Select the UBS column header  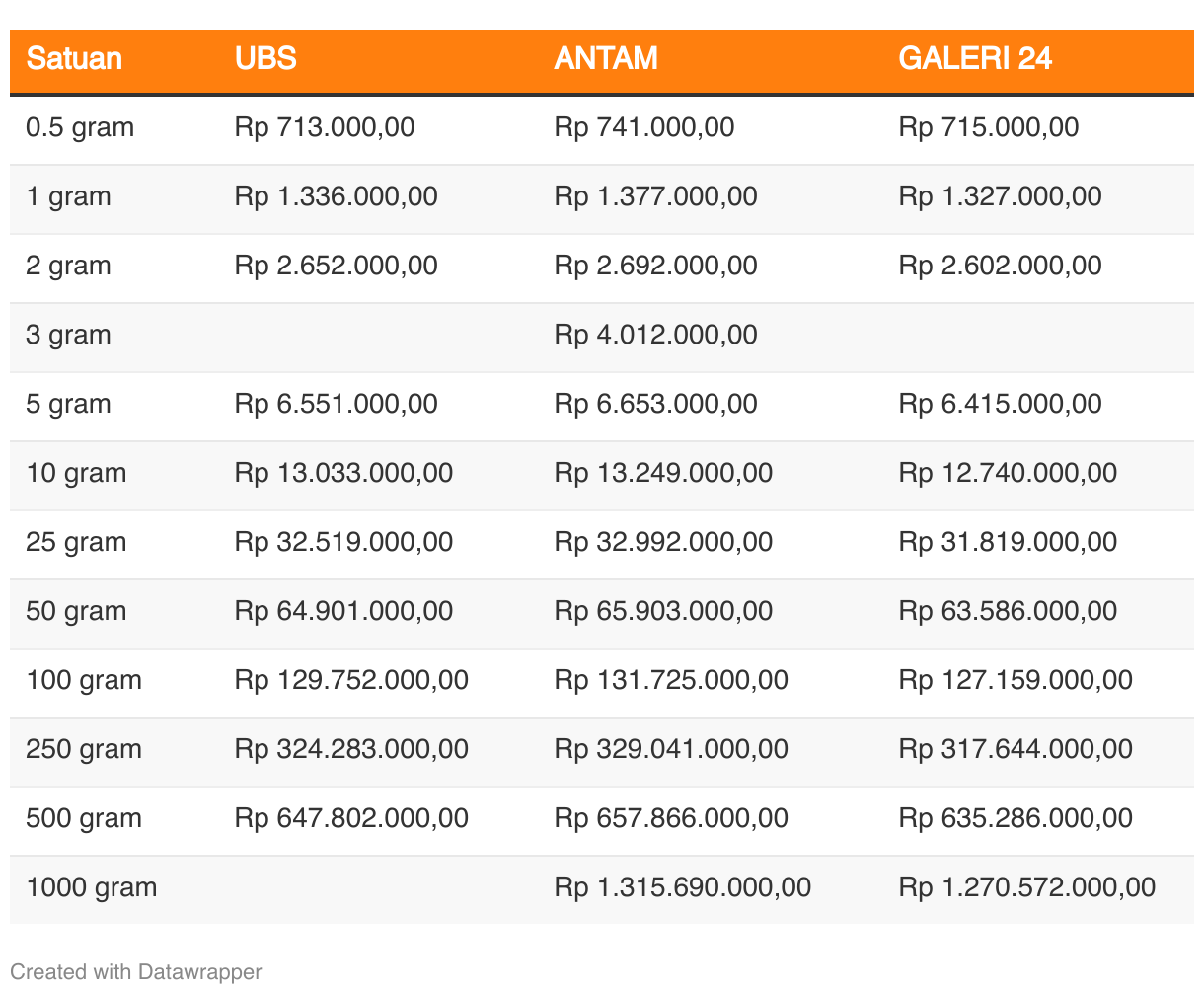tap(265, 58)
